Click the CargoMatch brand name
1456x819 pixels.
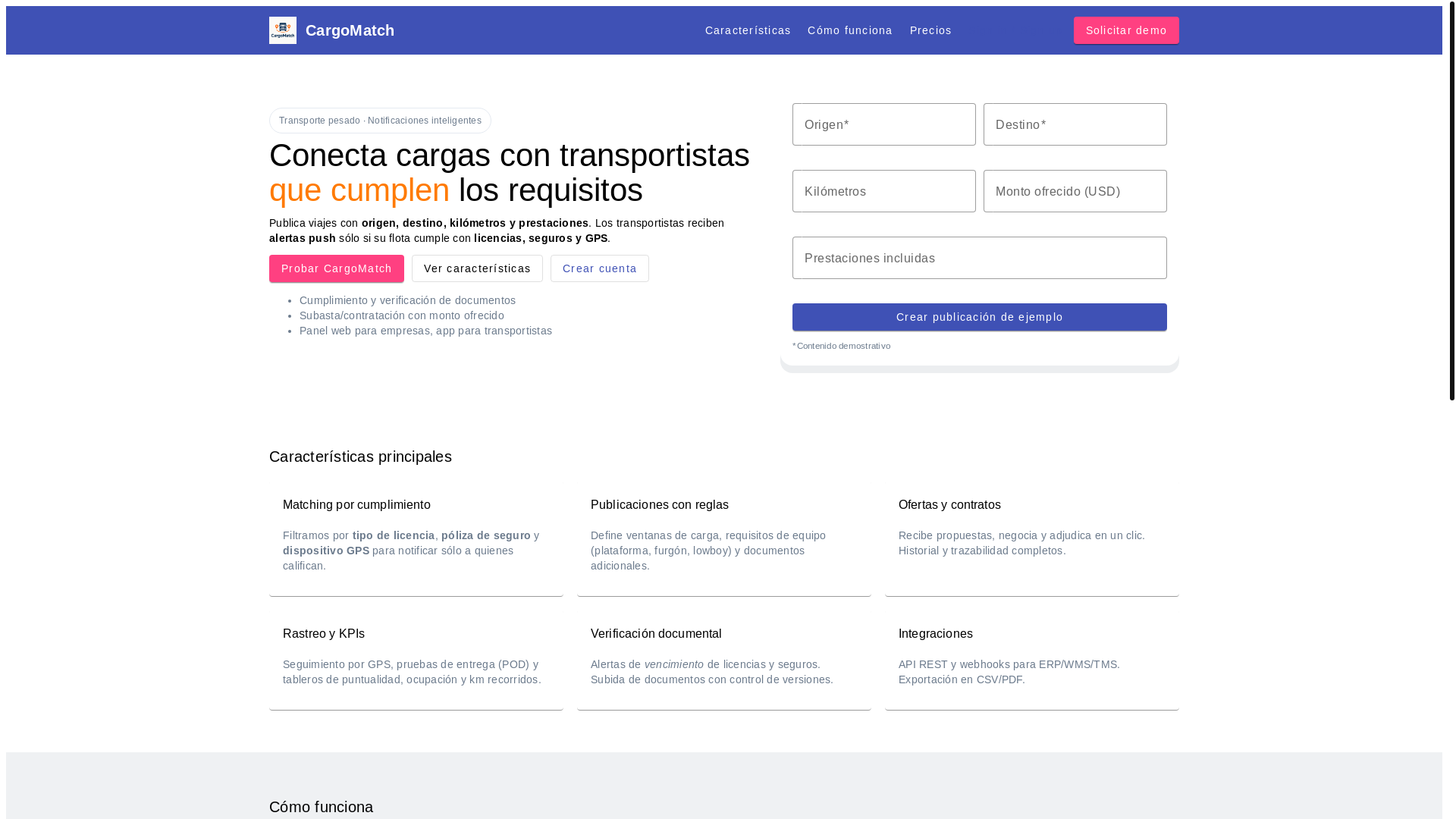click(x=350, y=30)
